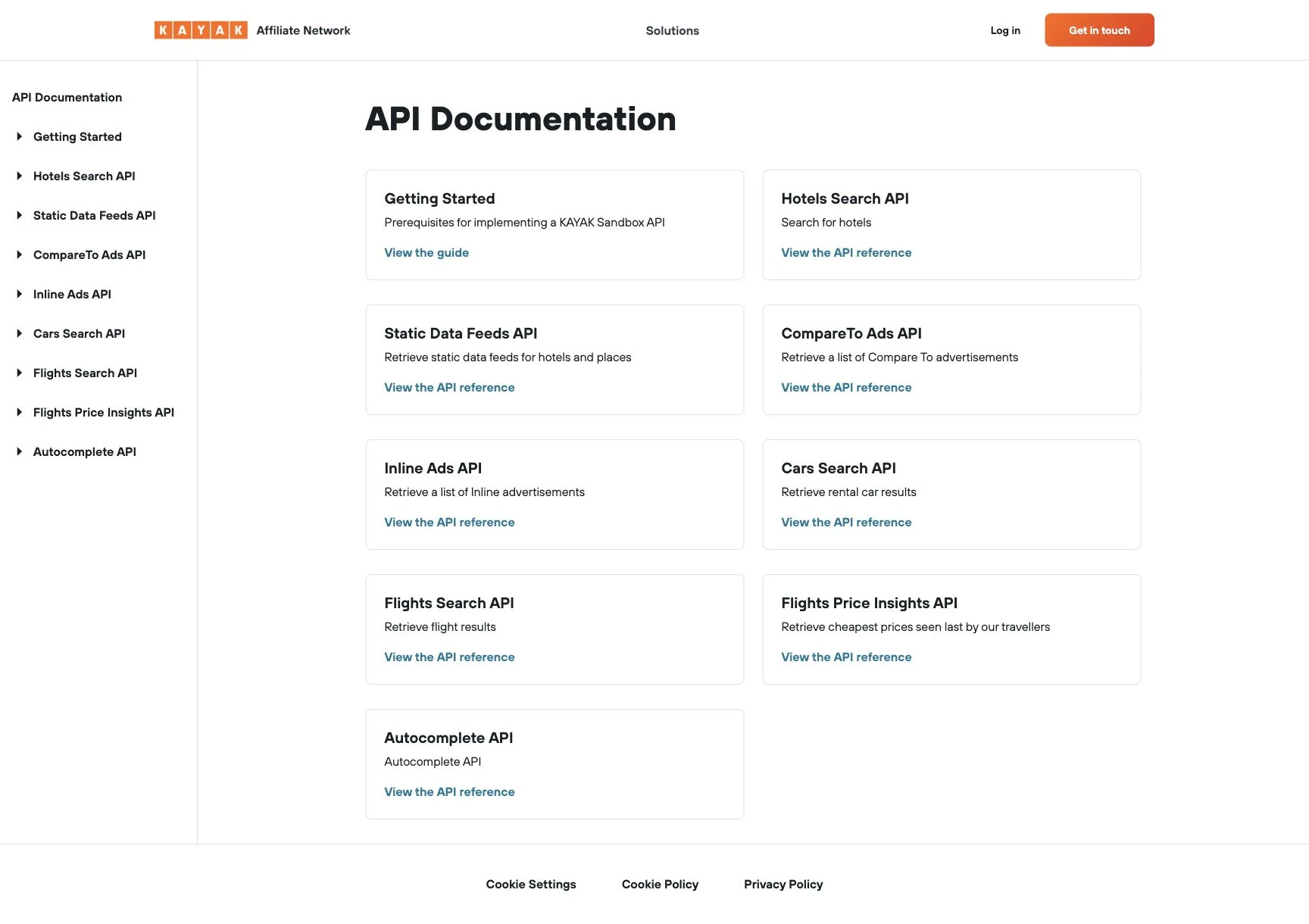This screenshot has width=1309, height=924.
Task: Select Inline Ads API in the sidebar
Action: (x=72, y=294)
